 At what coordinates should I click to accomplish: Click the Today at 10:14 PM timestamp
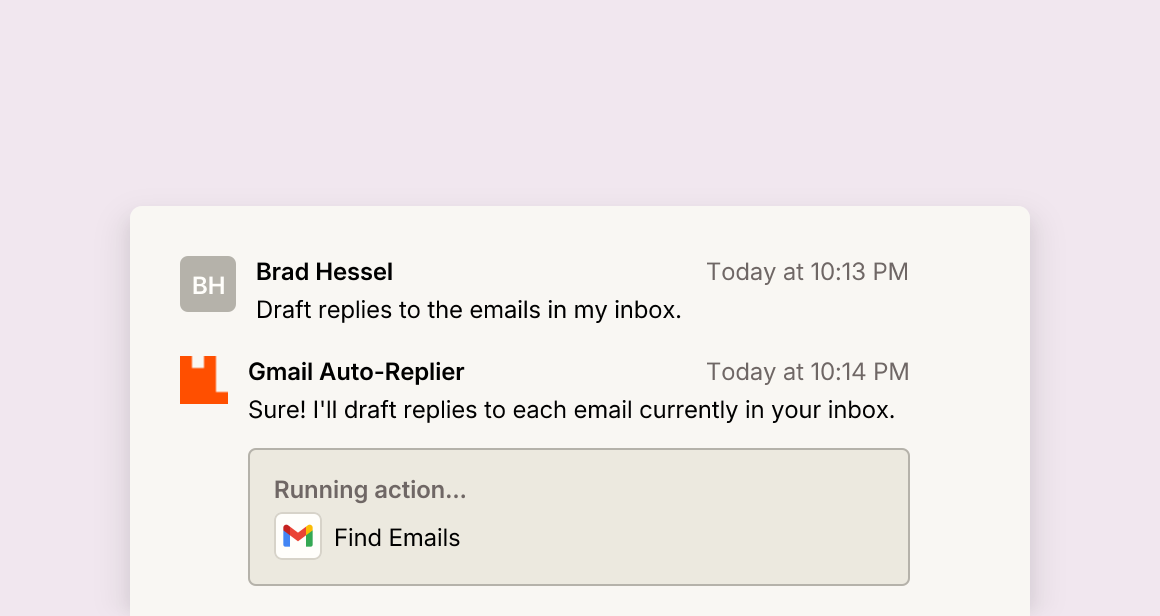[x=807, y=371]
